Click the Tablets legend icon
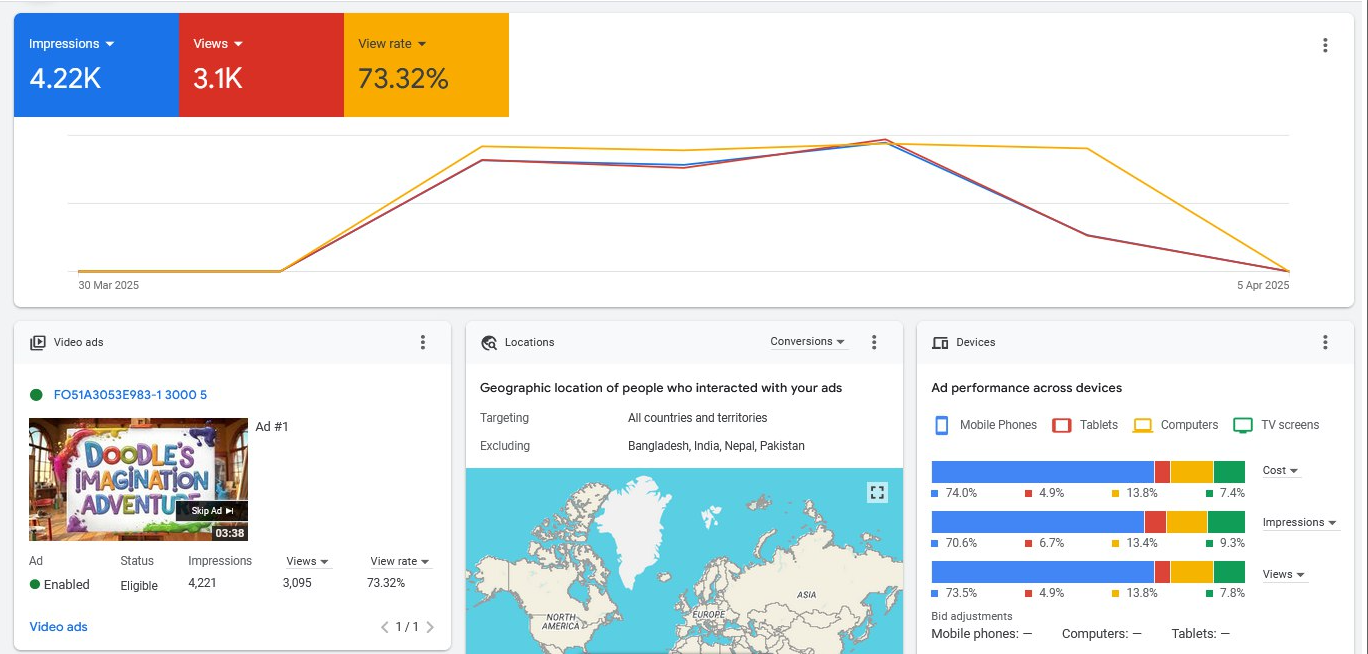Image resolution: width=1368 pixels, height=654 pixels. [x=1062, y=425]
